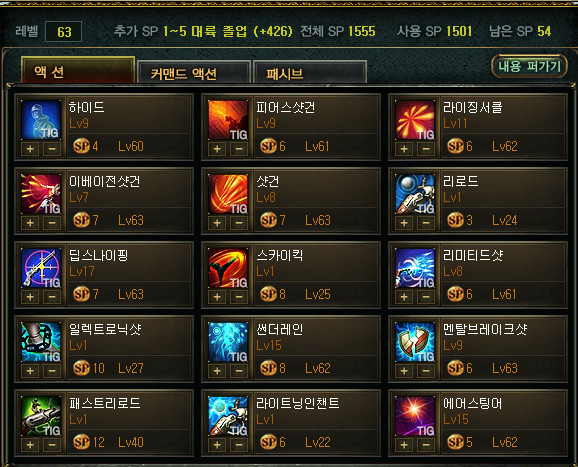The height and width of the screenshot is (467, 578).
Task: Decrease 라이트닝인챈트 level with minus button
Action: tap(239, 445)
